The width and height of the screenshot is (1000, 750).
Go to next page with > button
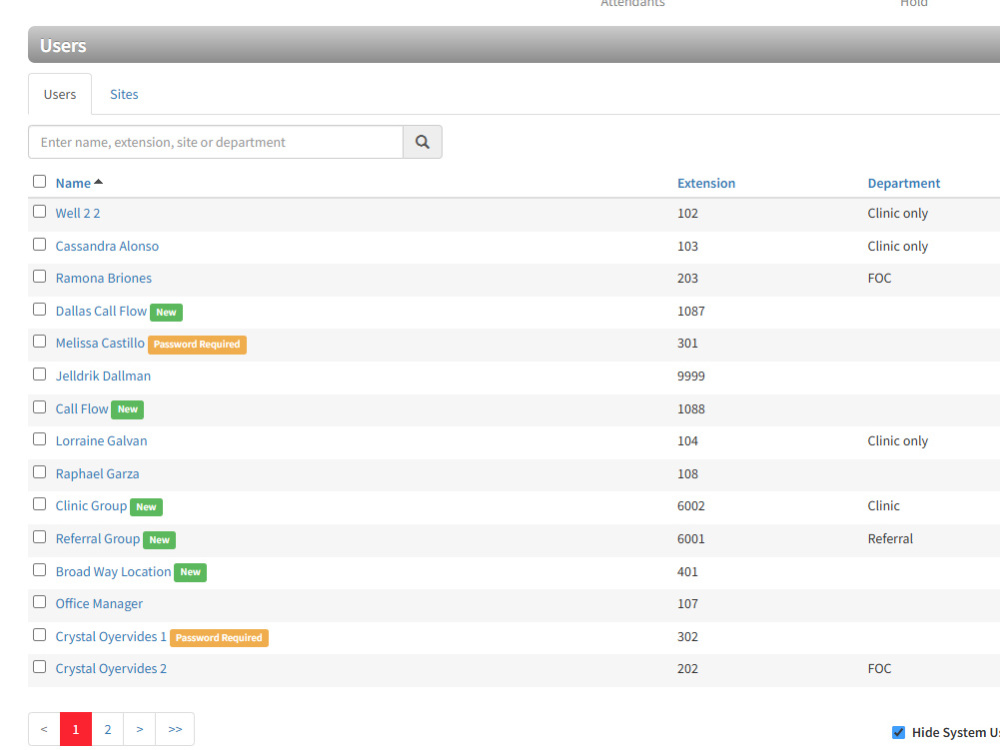[140, 729]
